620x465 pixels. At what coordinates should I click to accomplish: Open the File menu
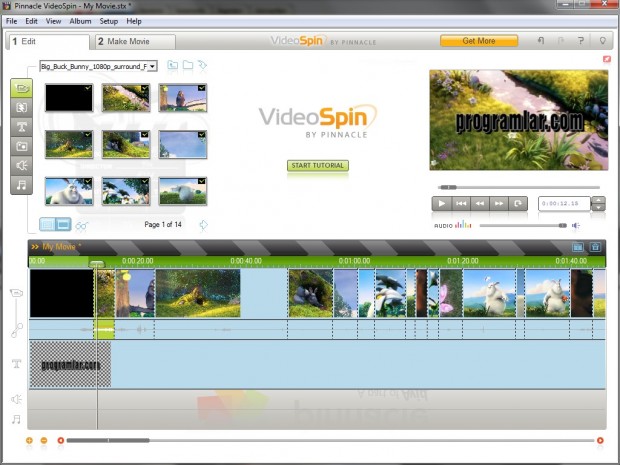click(x=11, y=21)
